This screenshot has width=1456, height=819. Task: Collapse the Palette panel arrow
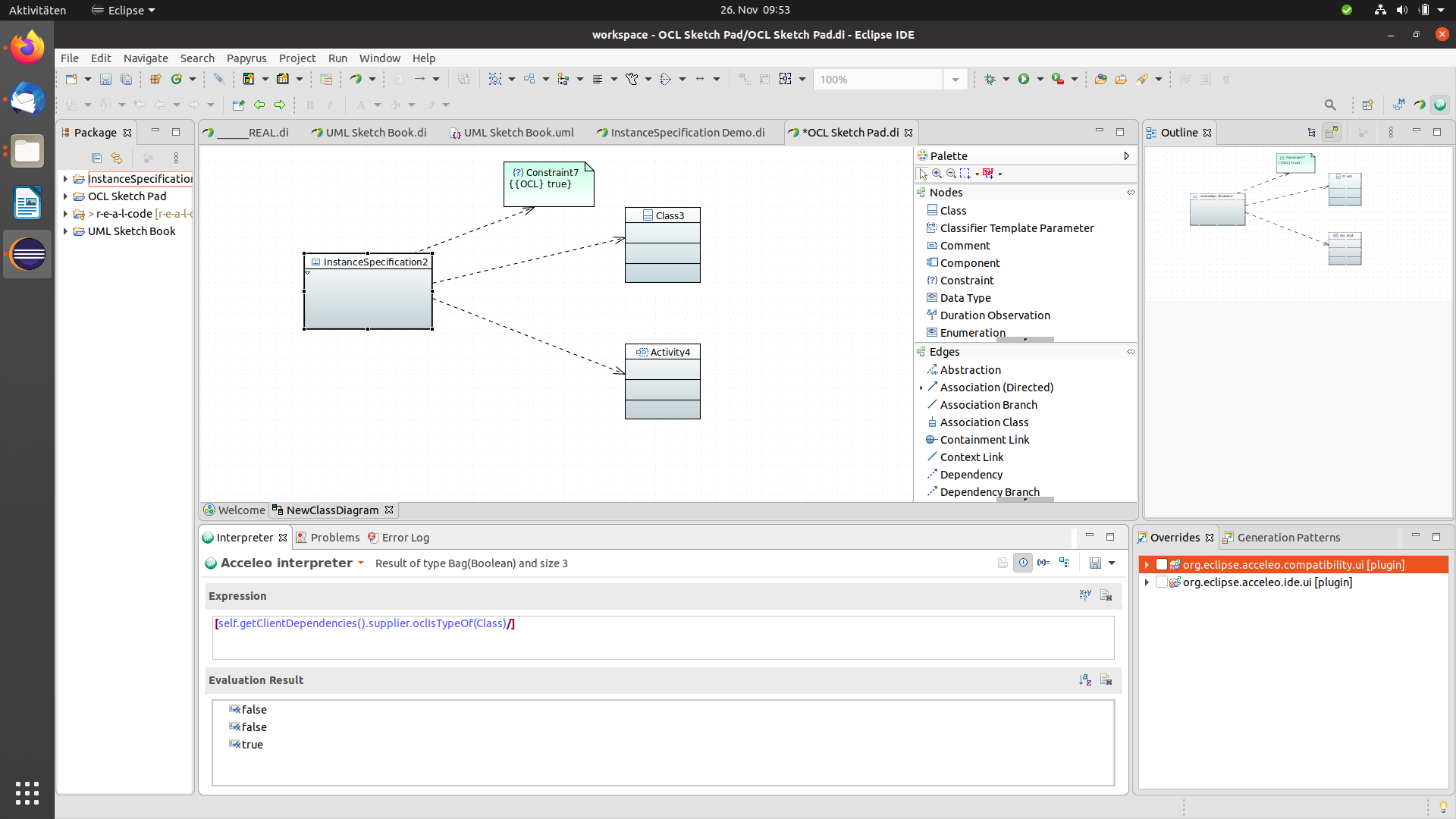click(x=1126, y=155)
